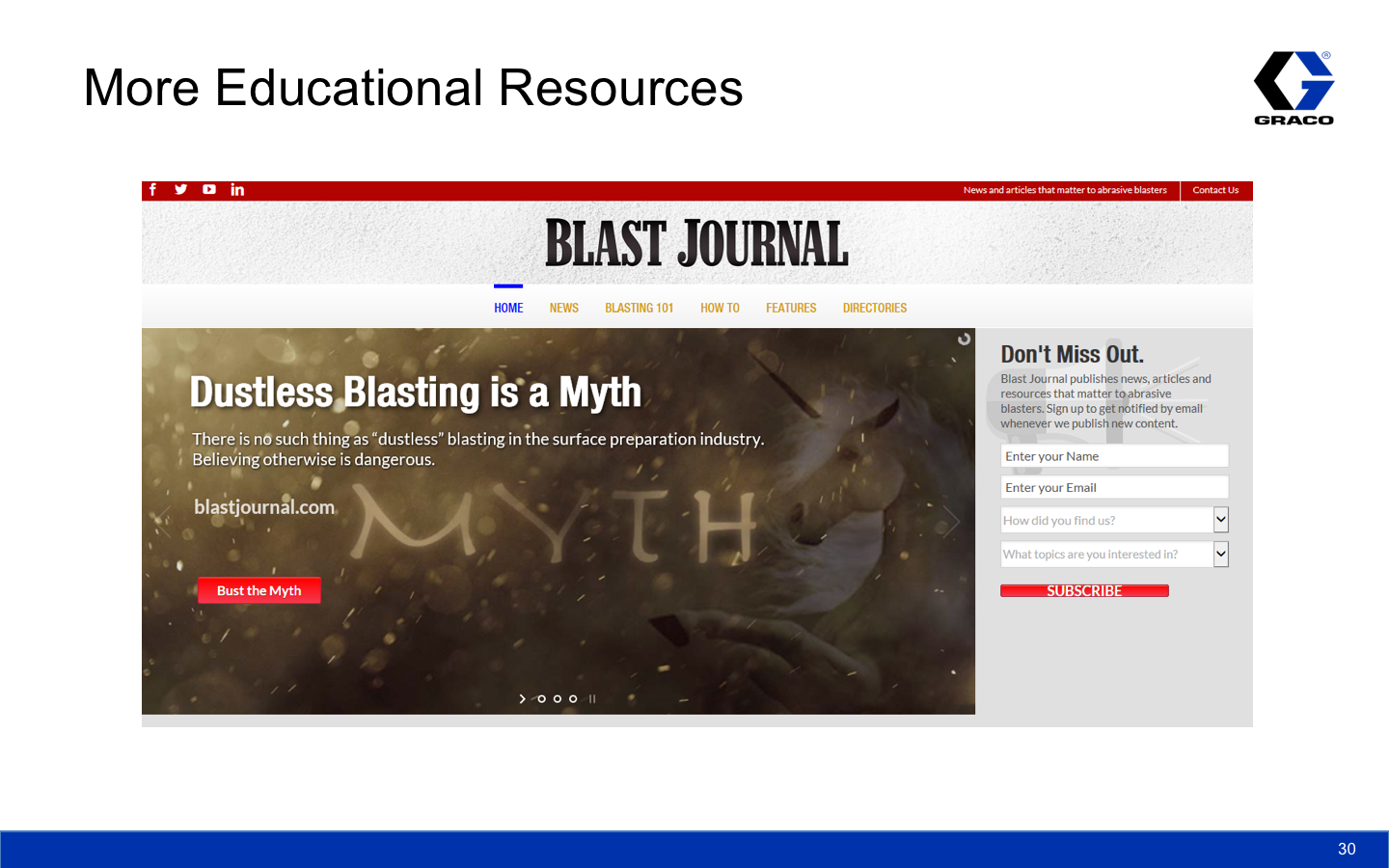Viewport: 1389px width, 868px height.
Task: Open the LinkedIn social icon
Action: [x=237, y=190]
